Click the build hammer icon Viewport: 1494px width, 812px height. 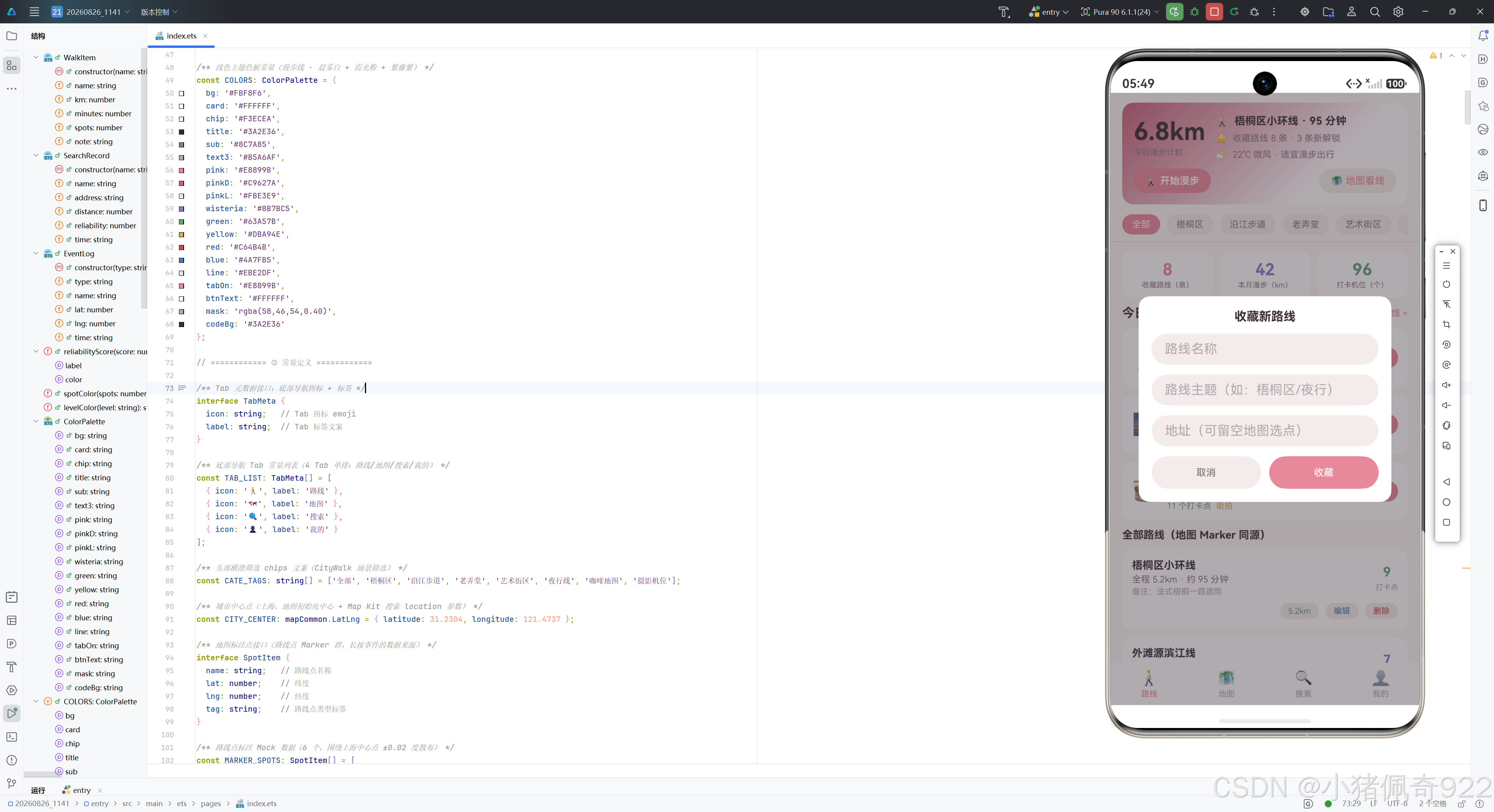point(1004,12)
